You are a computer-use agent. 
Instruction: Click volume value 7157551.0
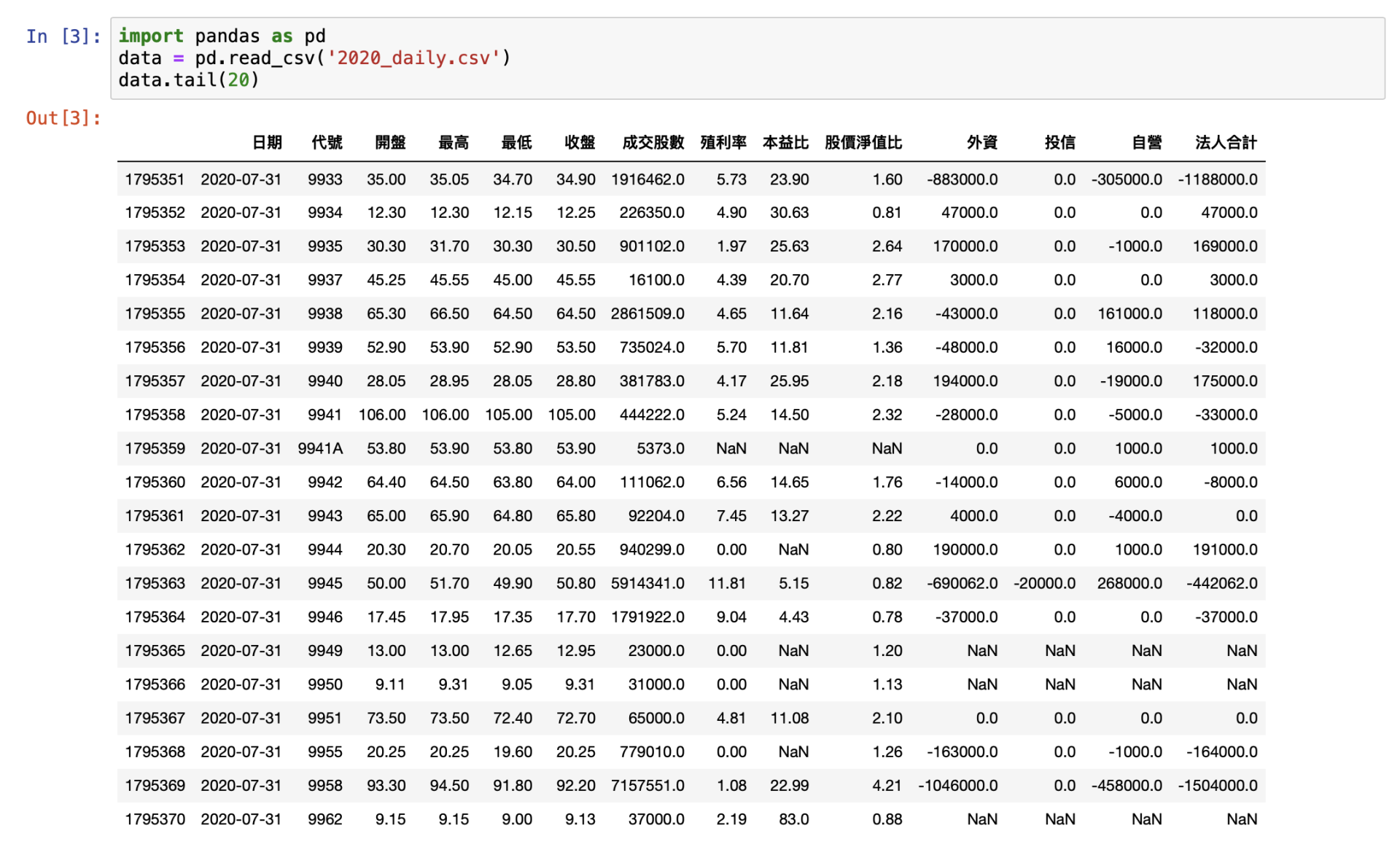(647, 786)
